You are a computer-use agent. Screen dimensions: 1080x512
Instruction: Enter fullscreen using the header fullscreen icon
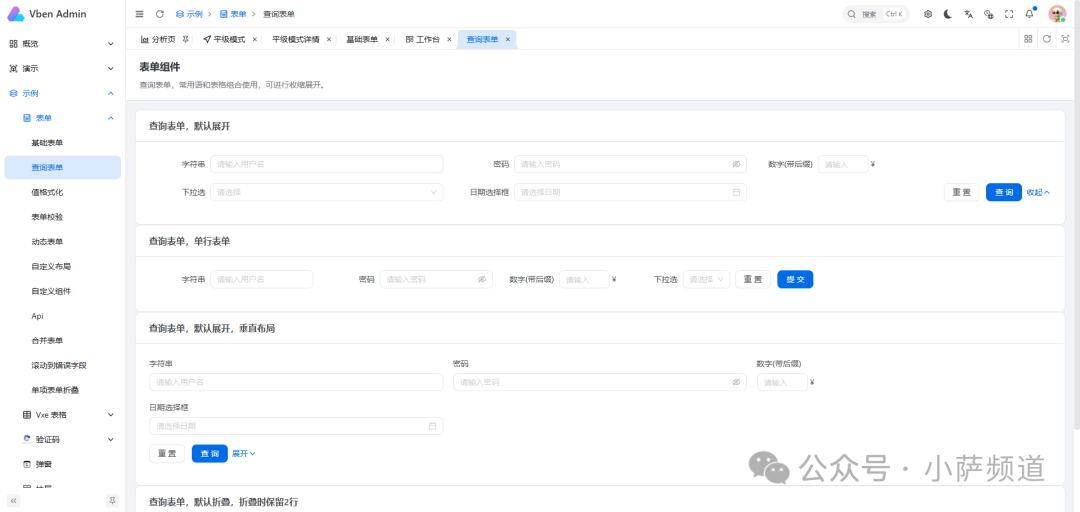pyautogui.click(x=1009, y=14)
